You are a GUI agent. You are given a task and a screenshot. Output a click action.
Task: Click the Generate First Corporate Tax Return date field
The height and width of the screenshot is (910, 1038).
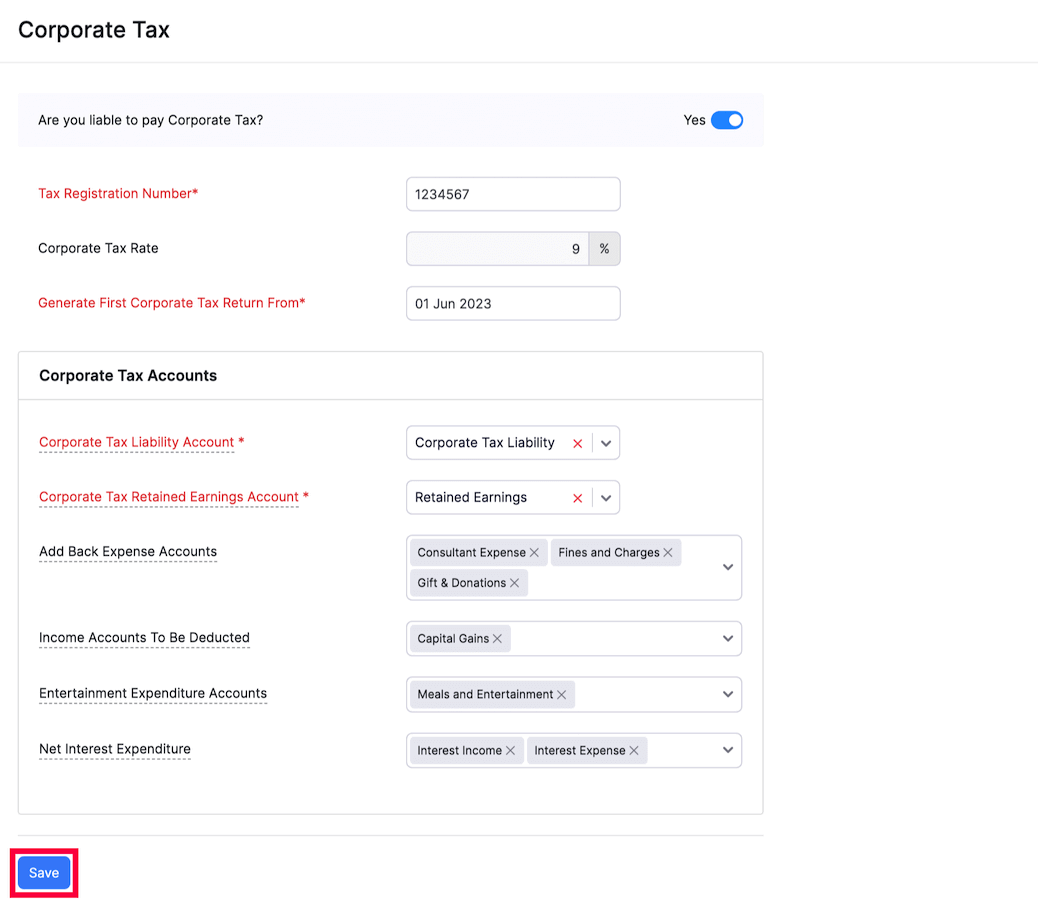513,303
